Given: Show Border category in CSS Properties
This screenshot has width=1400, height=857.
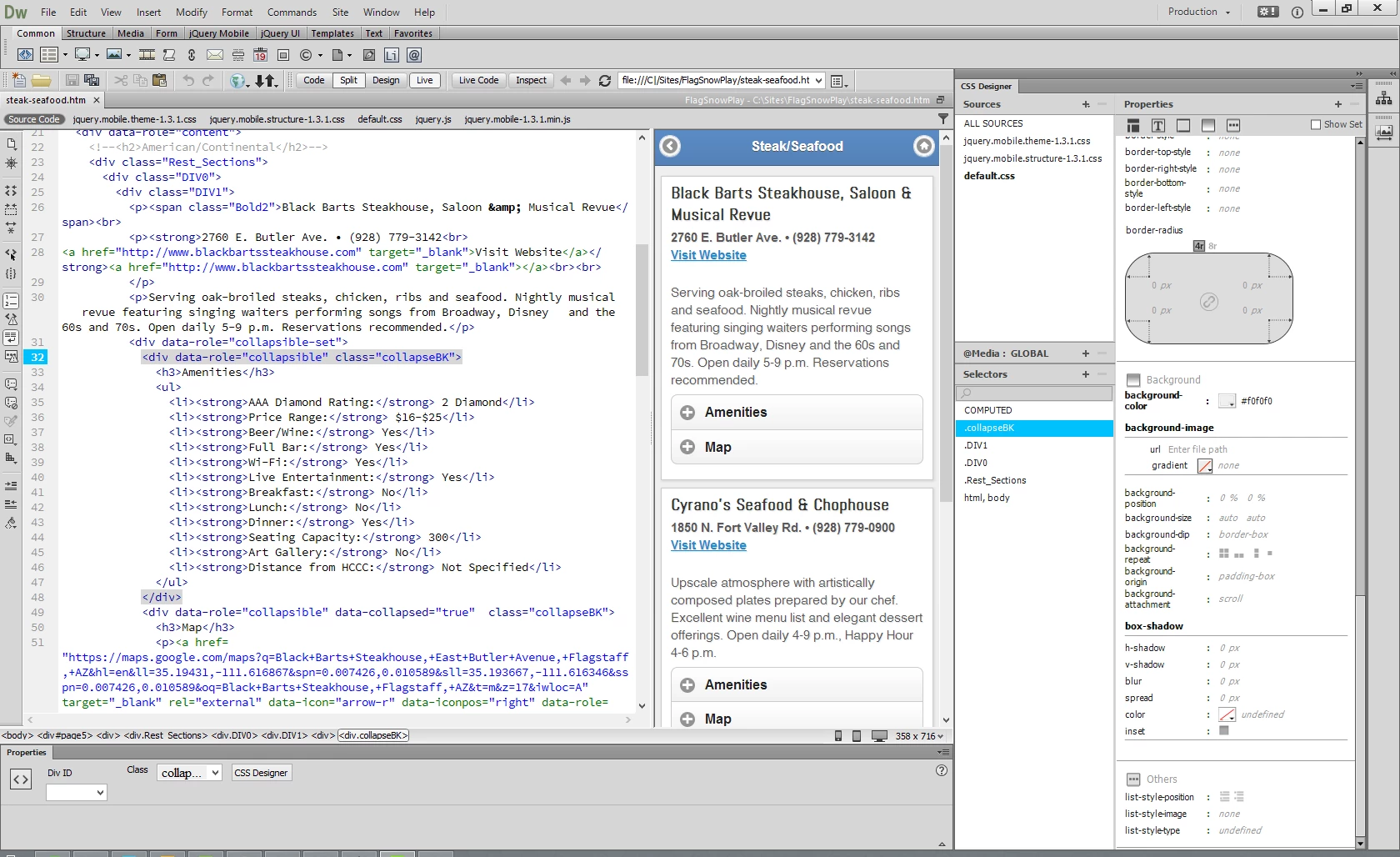Looking at the screenshot, I should [1183, 125].
